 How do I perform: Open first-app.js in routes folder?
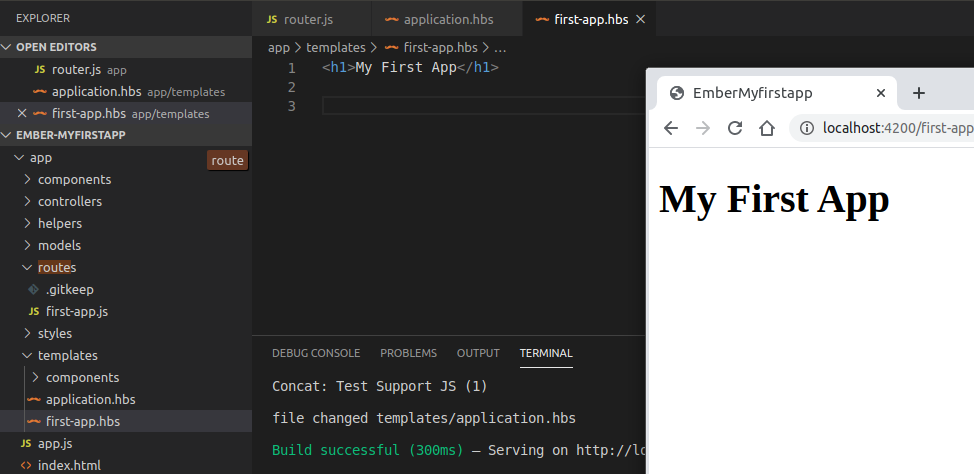[125, 311]
